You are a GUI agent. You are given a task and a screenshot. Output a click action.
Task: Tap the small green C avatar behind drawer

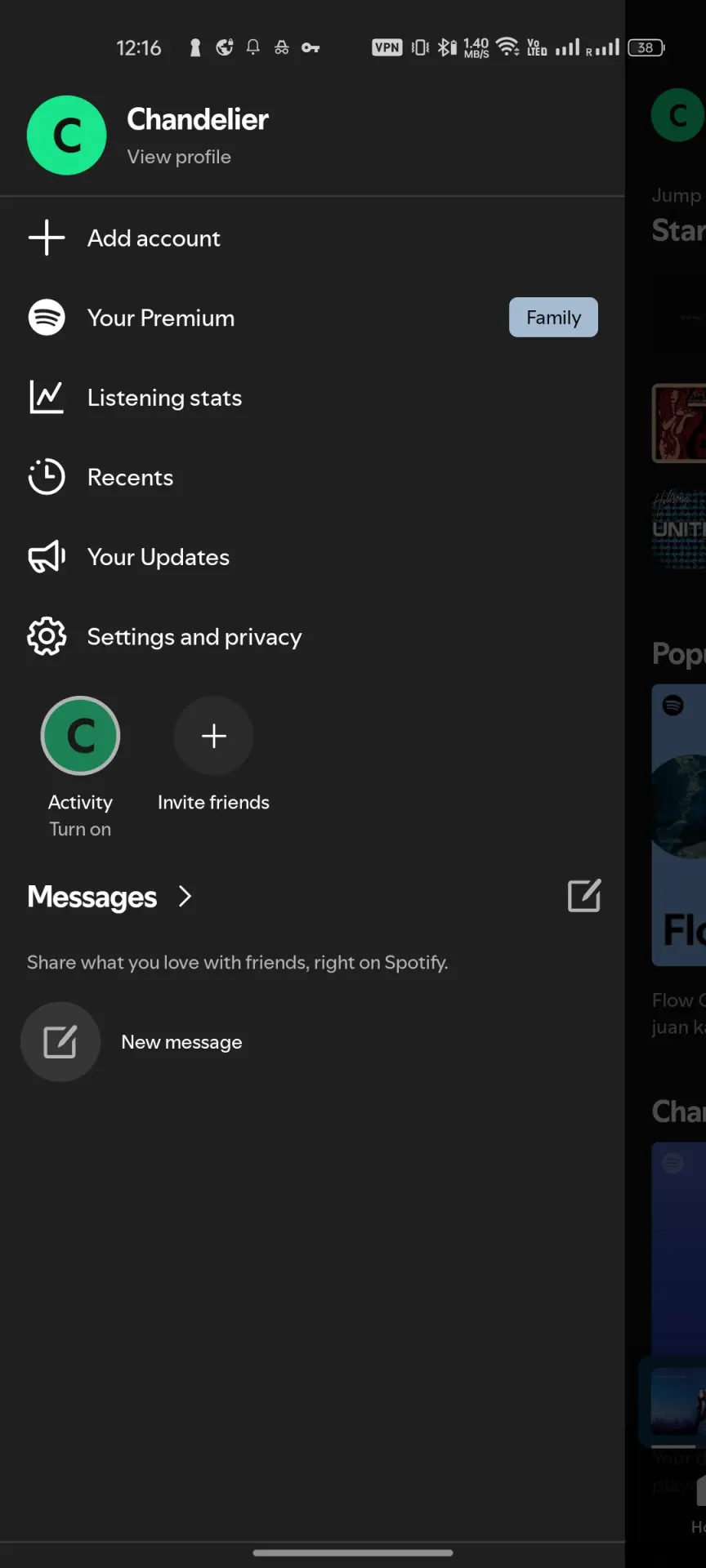click(677, 115)
